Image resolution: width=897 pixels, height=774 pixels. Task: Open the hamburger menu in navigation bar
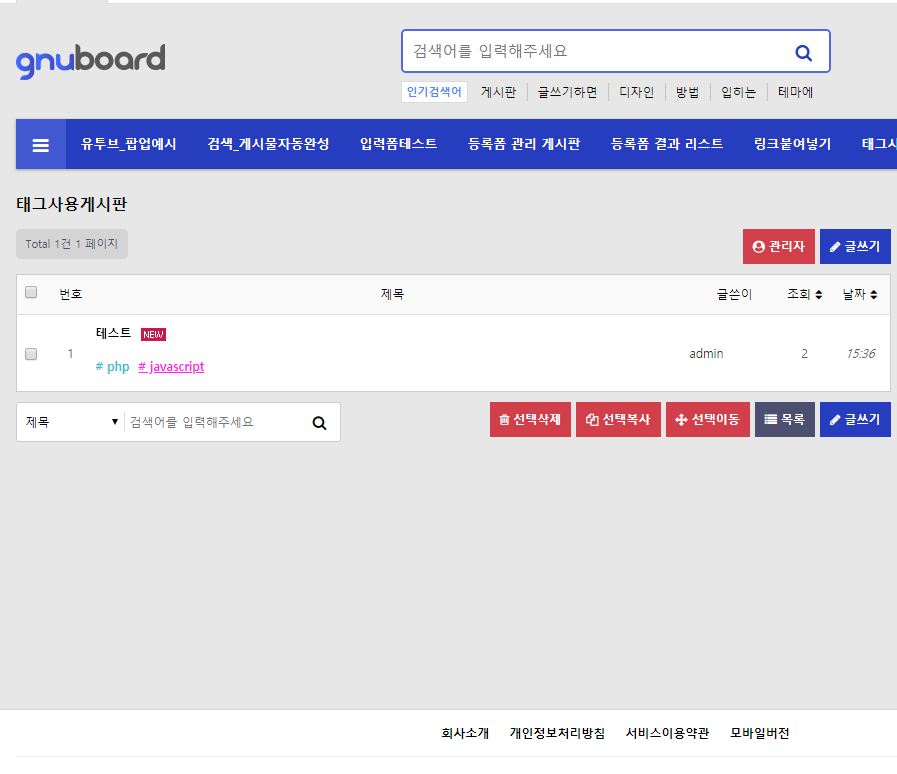(41, 144)
